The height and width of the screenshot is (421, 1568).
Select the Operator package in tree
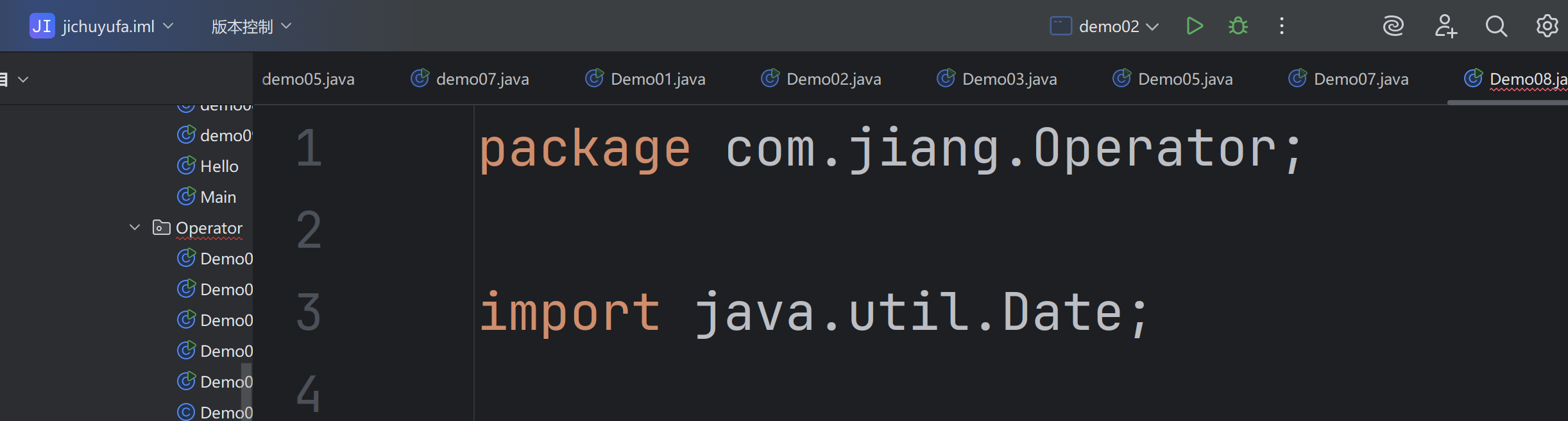coord(209,228)
